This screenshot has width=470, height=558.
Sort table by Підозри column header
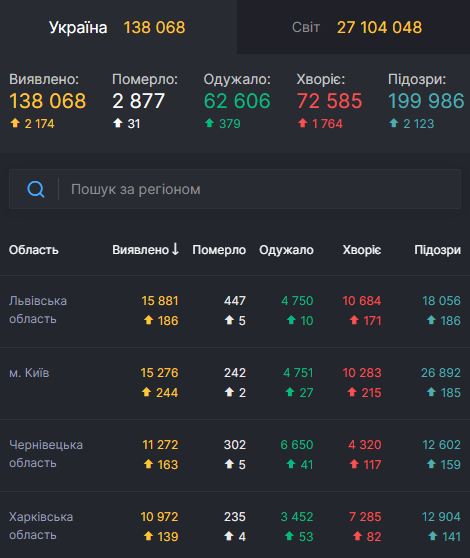click(437, 250)
